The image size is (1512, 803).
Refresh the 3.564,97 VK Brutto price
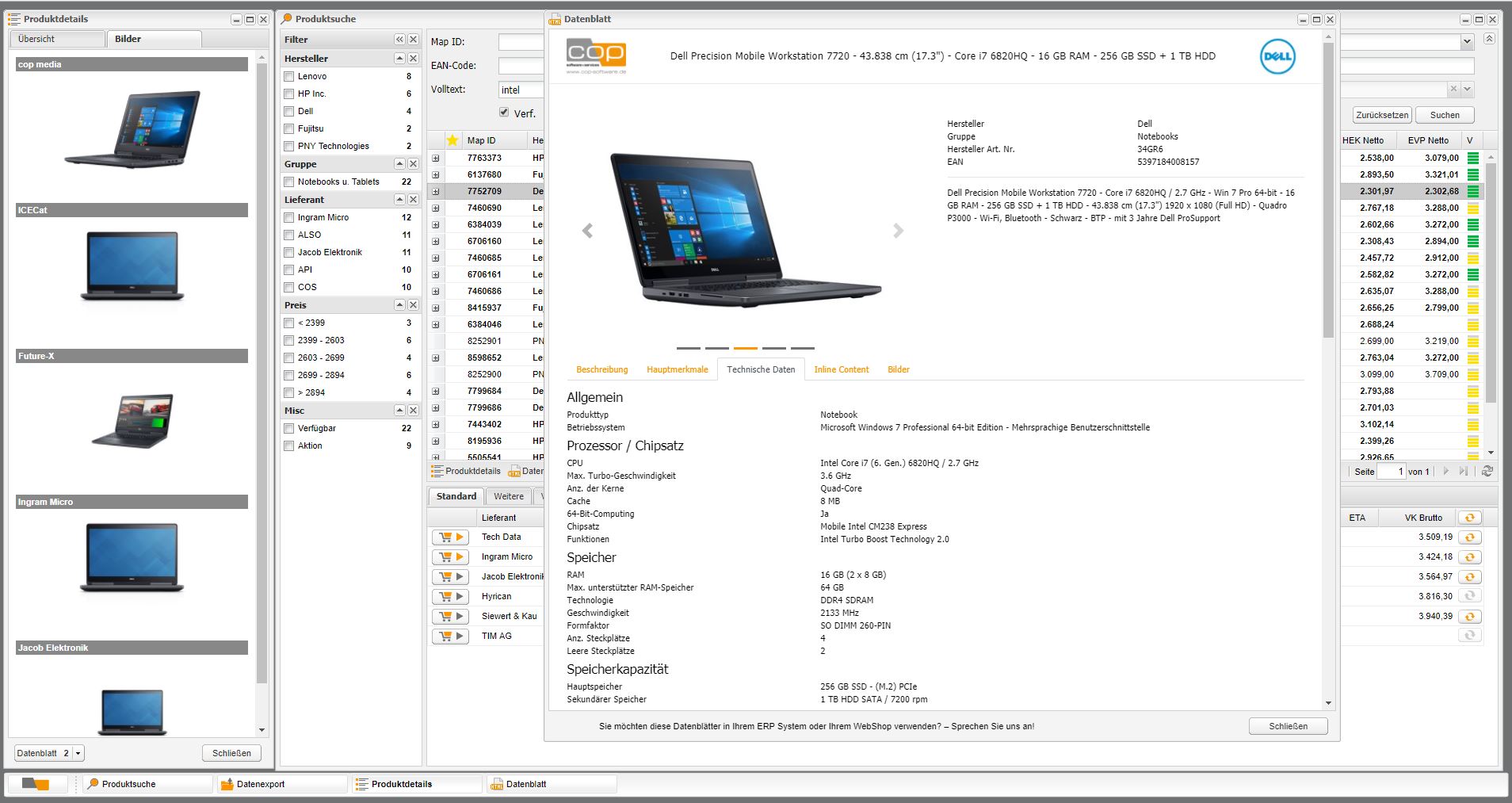[1469, 577]
